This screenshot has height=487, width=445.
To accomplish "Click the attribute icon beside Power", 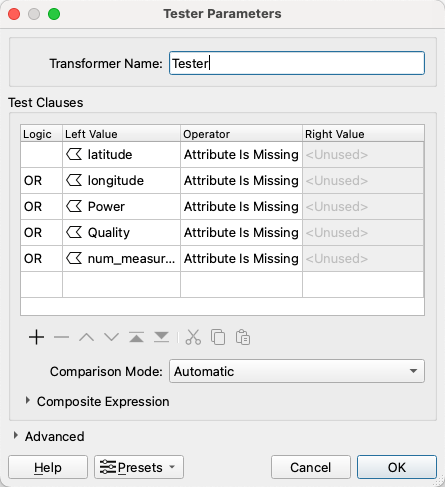I will point(74,206).
